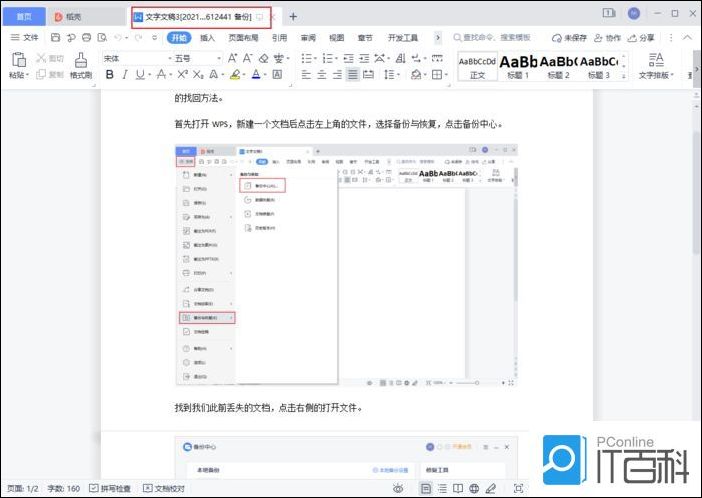Open the numbered list dropdown arrow
This screenshot has height=498, width=702.
pos(337,59)
